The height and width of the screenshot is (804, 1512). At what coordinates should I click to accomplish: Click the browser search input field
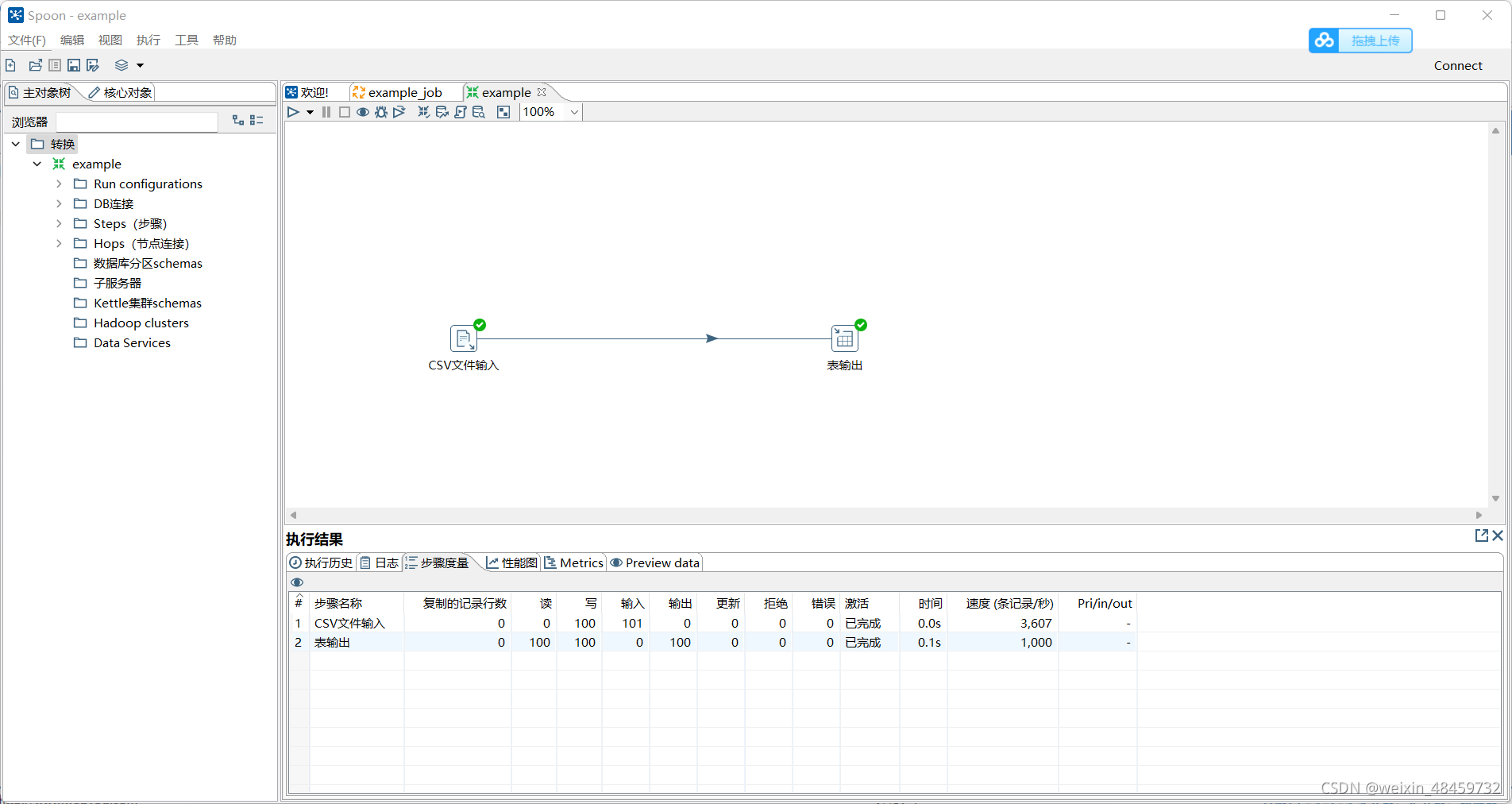click(x=137, y=122)
